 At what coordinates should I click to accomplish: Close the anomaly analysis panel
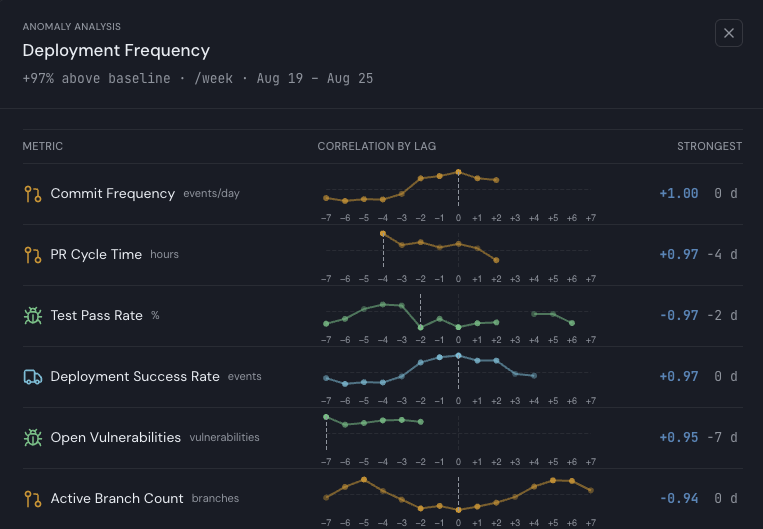click(x=728, y=33)
